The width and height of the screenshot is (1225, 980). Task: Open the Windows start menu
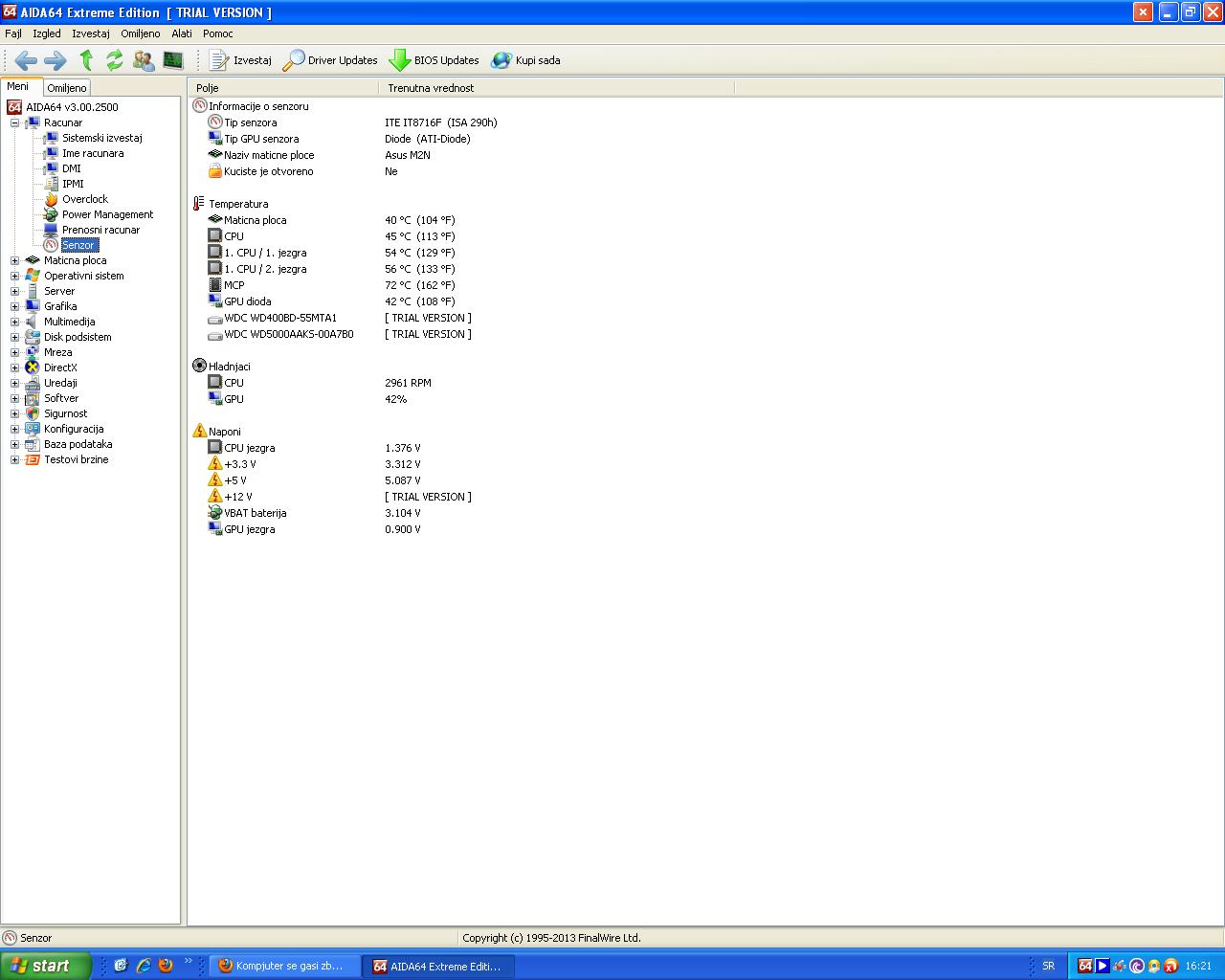pos(46,966)
